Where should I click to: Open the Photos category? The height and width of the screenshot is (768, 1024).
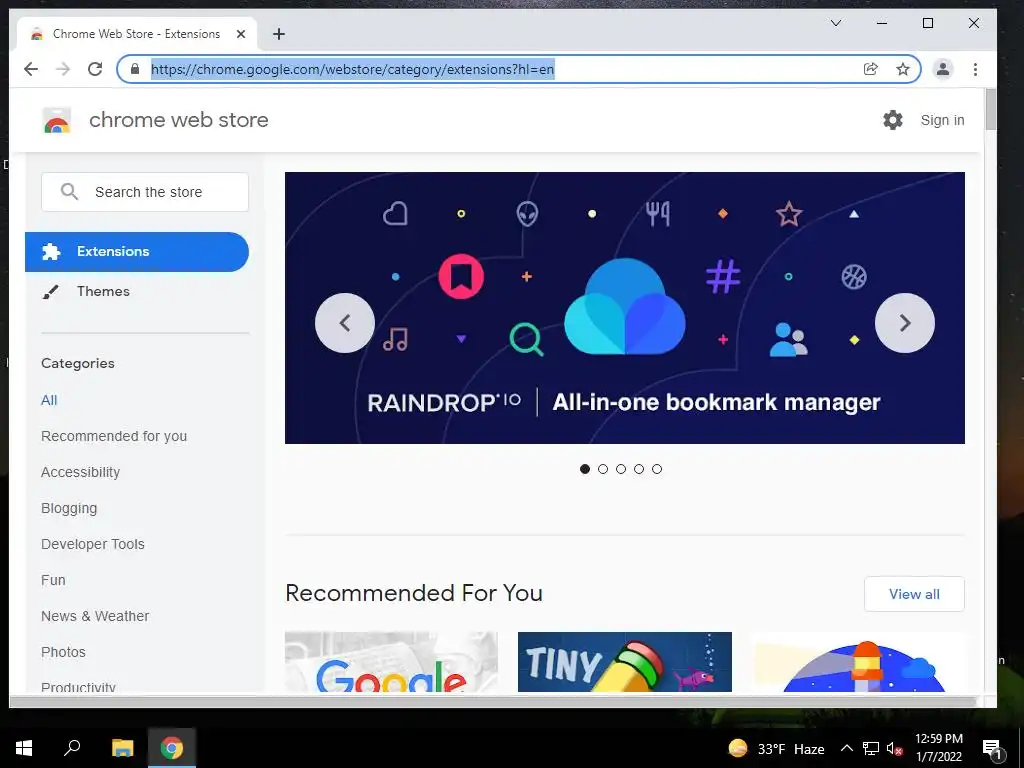coord(63,652)
